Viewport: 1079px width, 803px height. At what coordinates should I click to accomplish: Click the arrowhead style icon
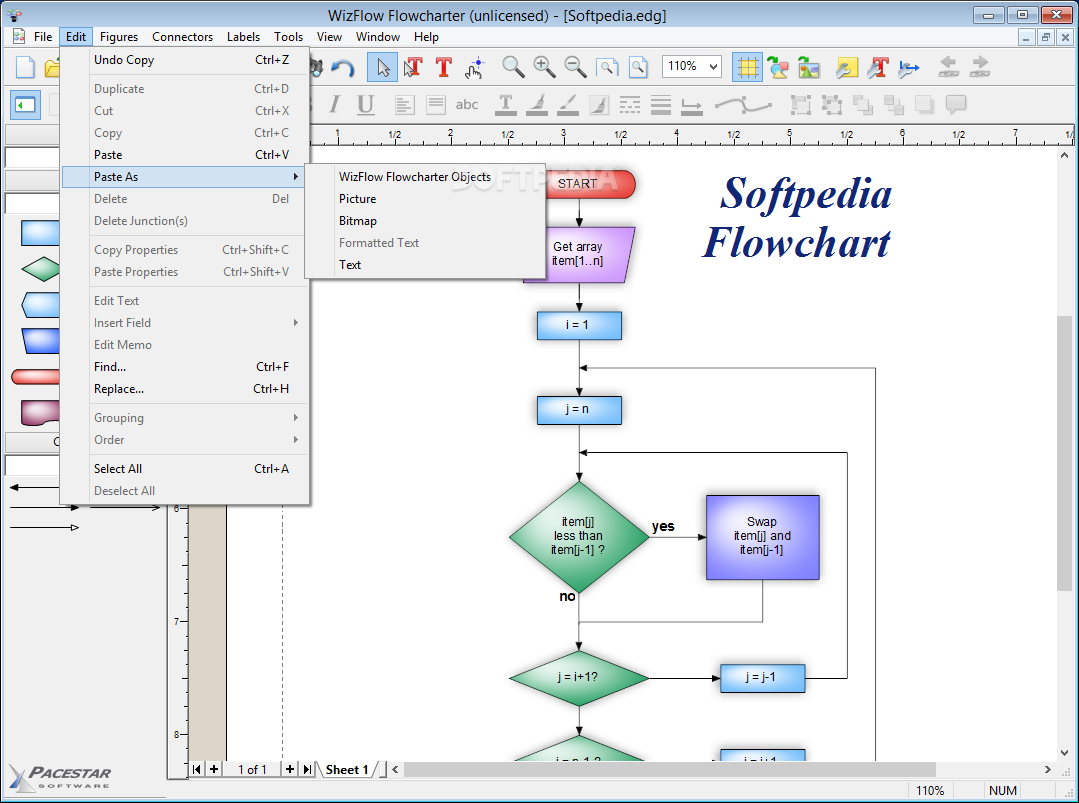click(692, 105)
